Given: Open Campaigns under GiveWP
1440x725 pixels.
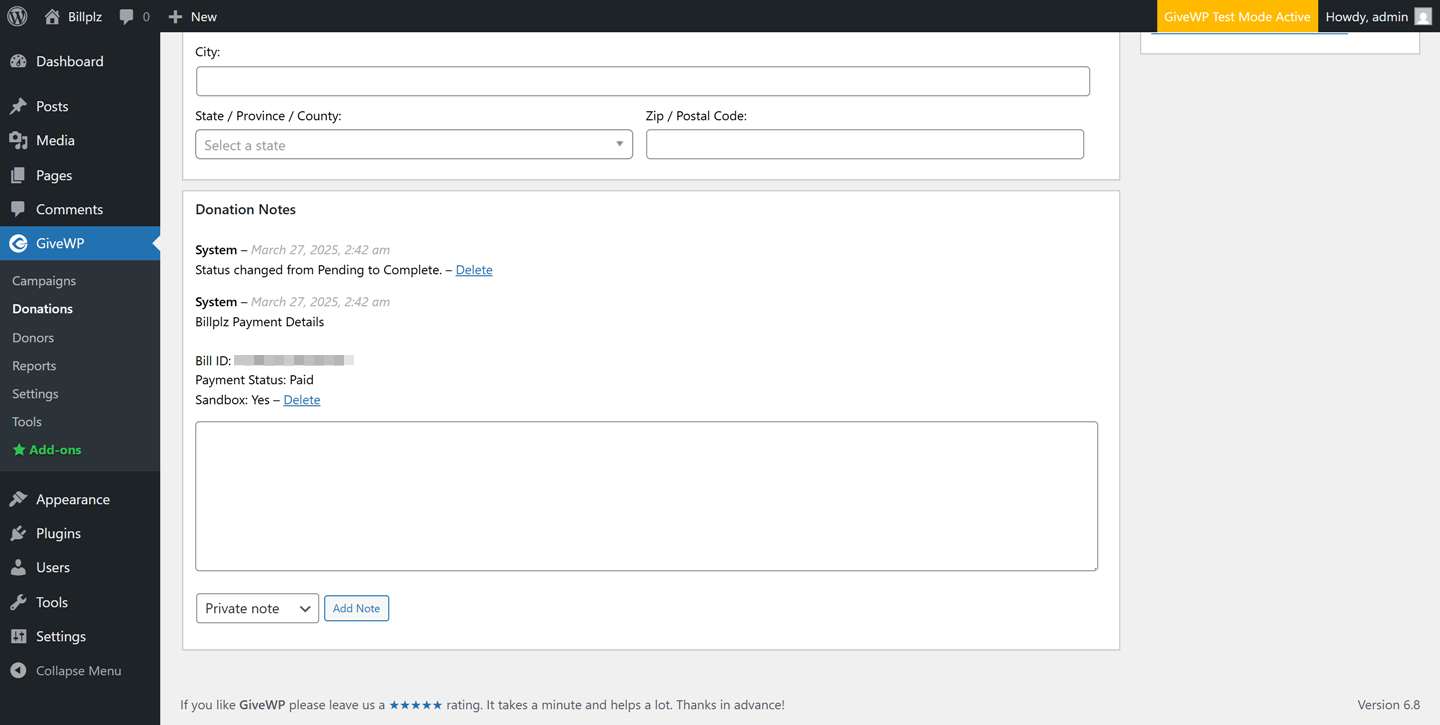Looking at the screenshot, I should click(44, 281).
